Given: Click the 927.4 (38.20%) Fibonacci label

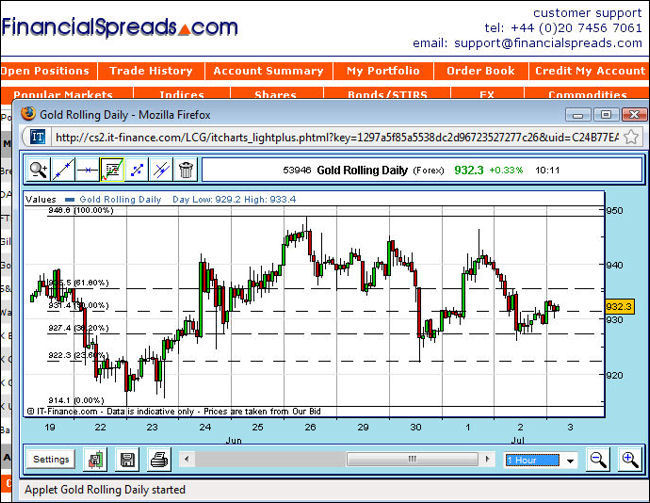Looking at the screenshot, I should [x=78, y=328].
